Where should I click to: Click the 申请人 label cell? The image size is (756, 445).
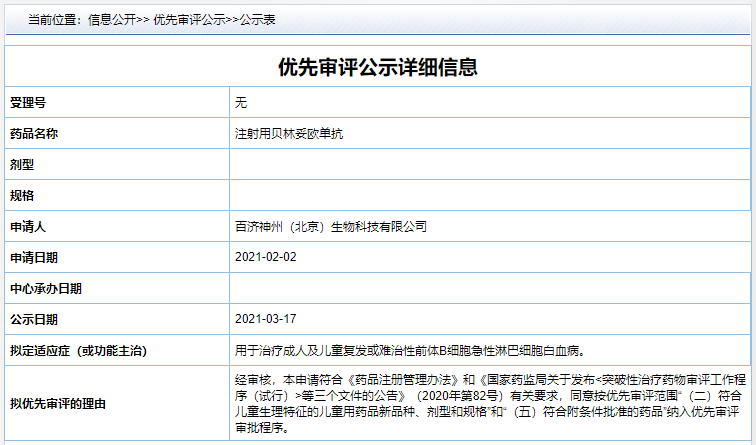click(x=117, y=226)
